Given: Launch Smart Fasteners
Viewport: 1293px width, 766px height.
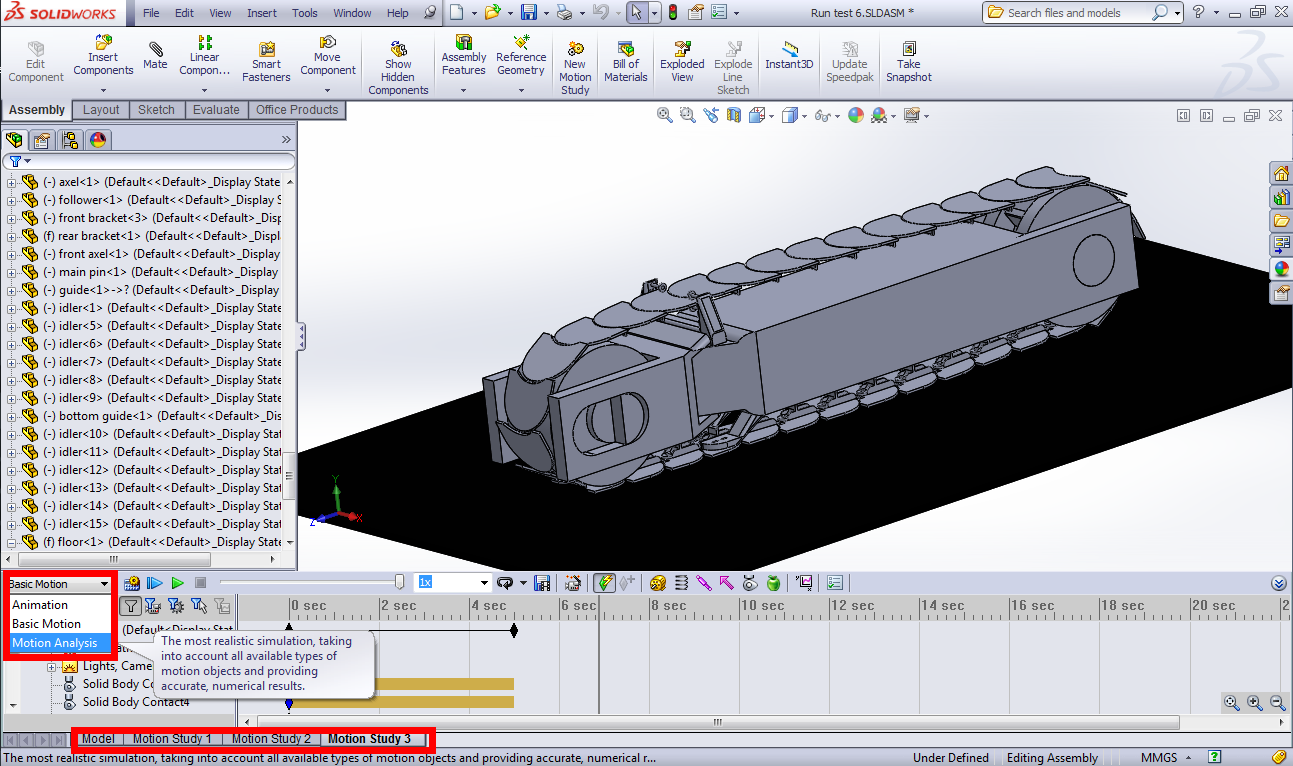Looking at the screenshot, I should tap(266, 62).
